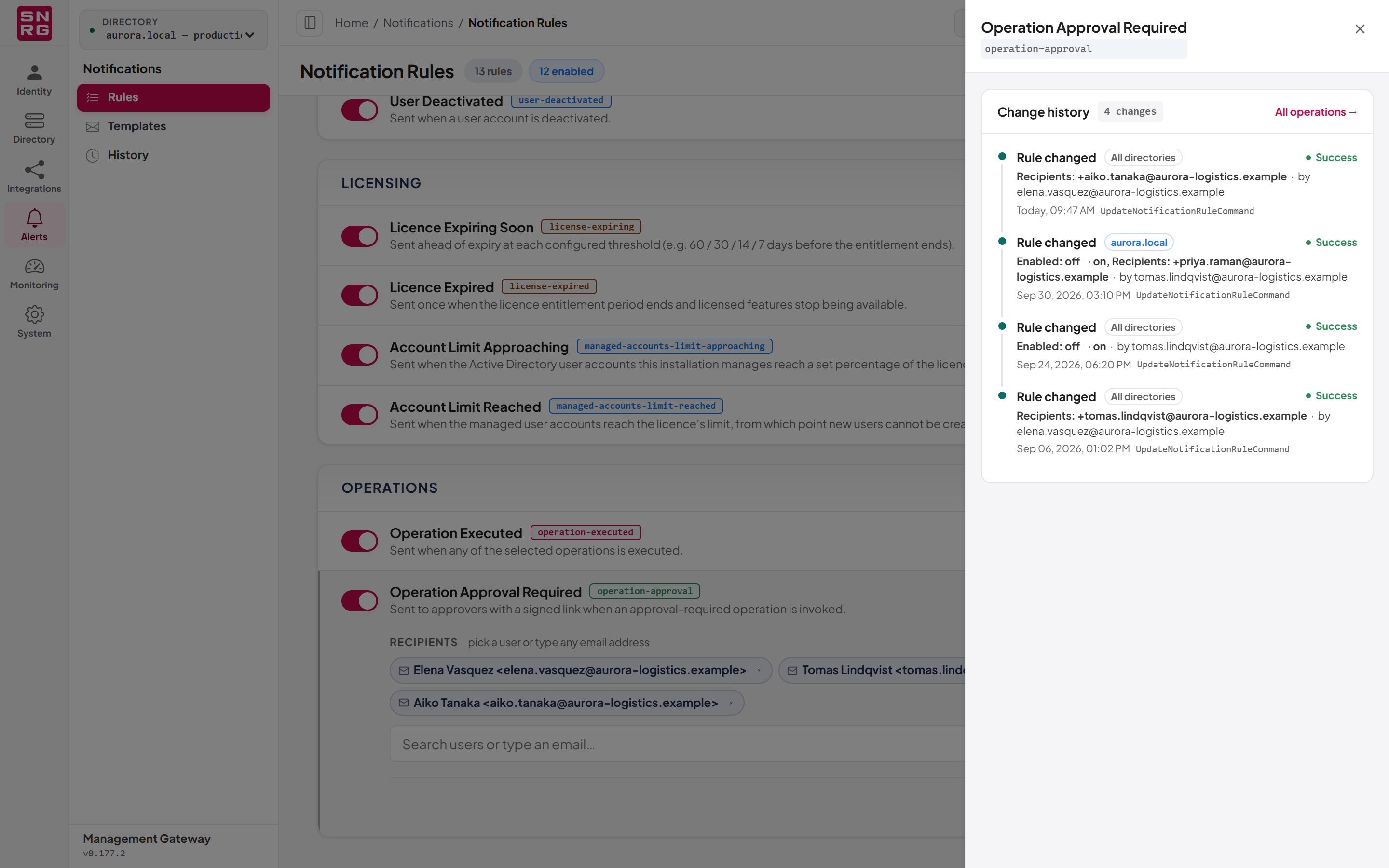This screenshot has height=868, width=1389.
Task: Open the Identity section in sidebar
Action: pyautogui.click(x=34, y=80)
